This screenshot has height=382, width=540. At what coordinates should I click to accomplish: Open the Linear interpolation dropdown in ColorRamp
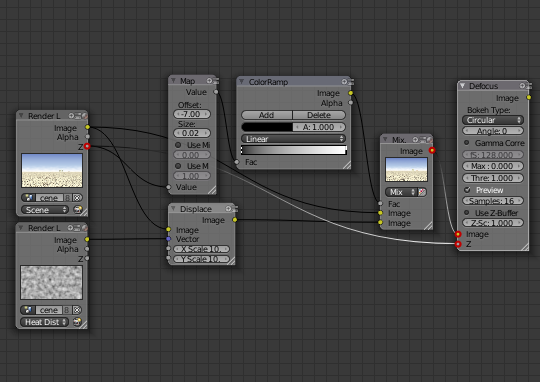[x=293, y=139]
